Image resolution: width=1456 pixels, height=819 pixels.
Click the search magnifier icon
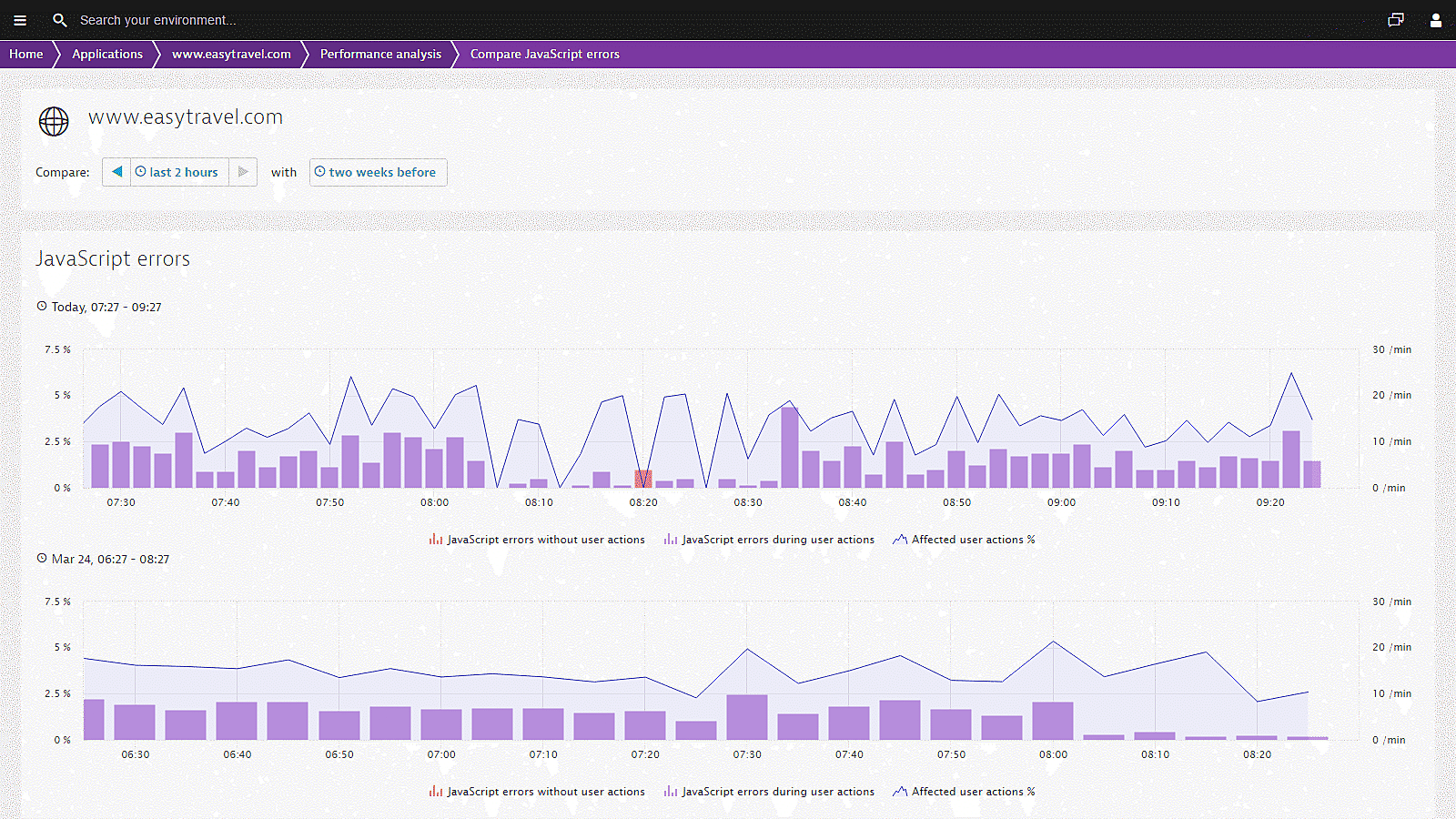tap(60, 20)
